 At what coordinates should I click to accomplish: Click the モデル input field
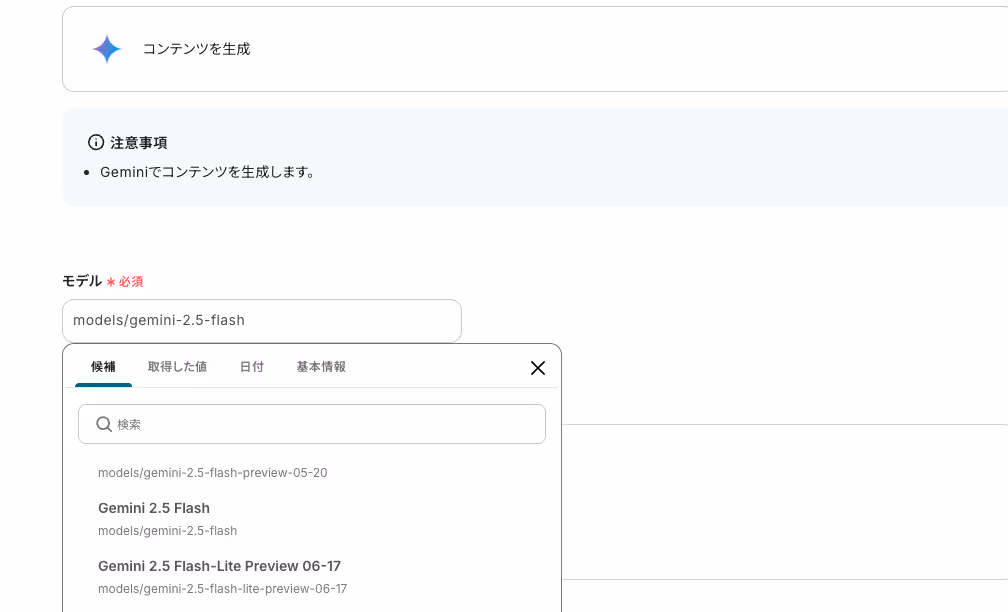tap(262, 321)
